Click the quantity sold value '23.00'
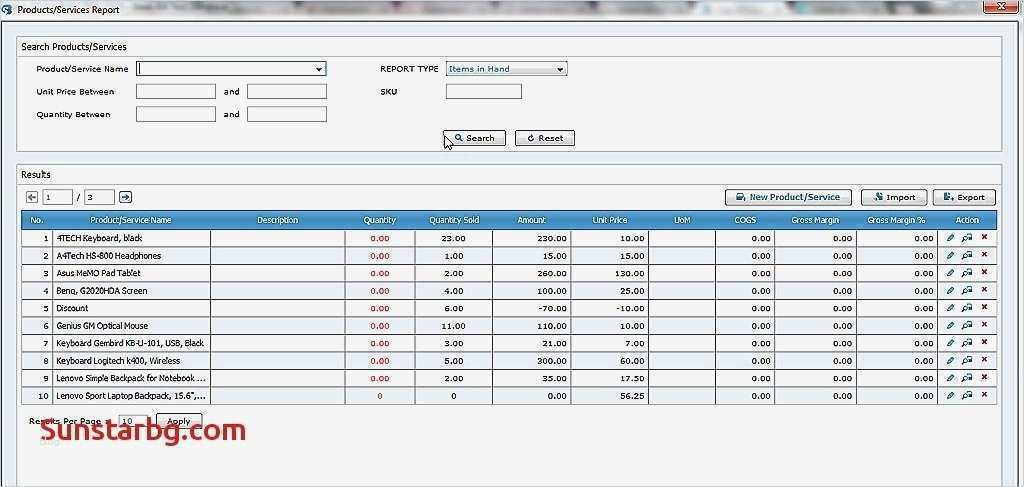This screenshot has height=487, width=1024. (x=453, y=239)
